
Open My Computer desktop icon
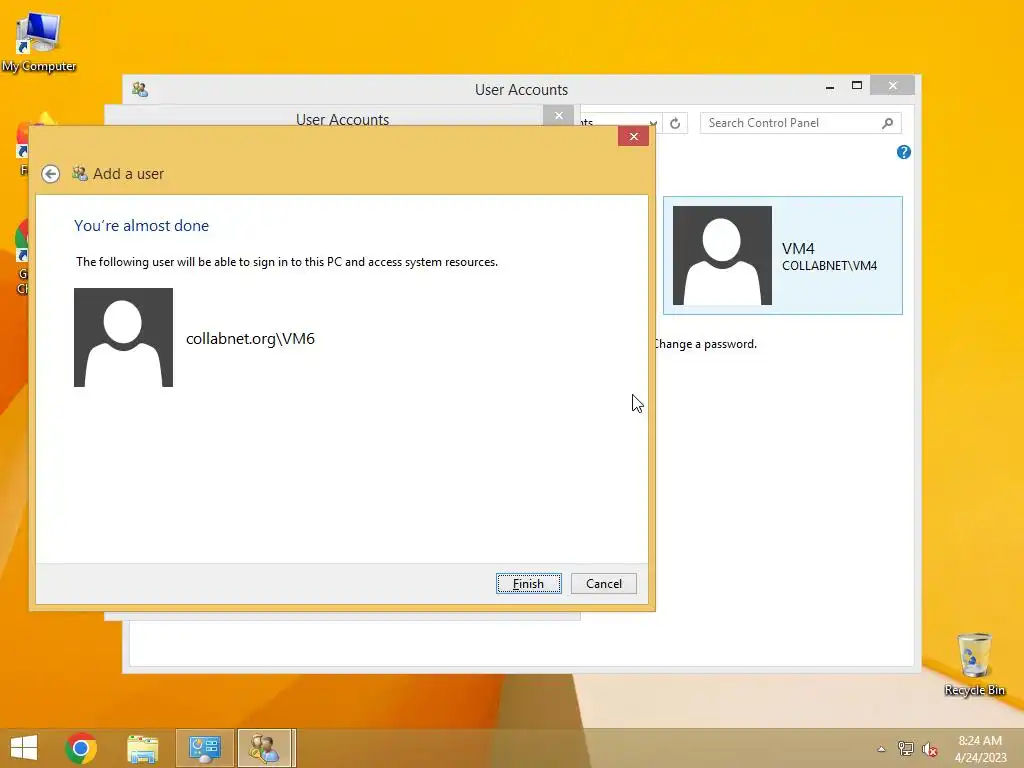pos(39,42)
